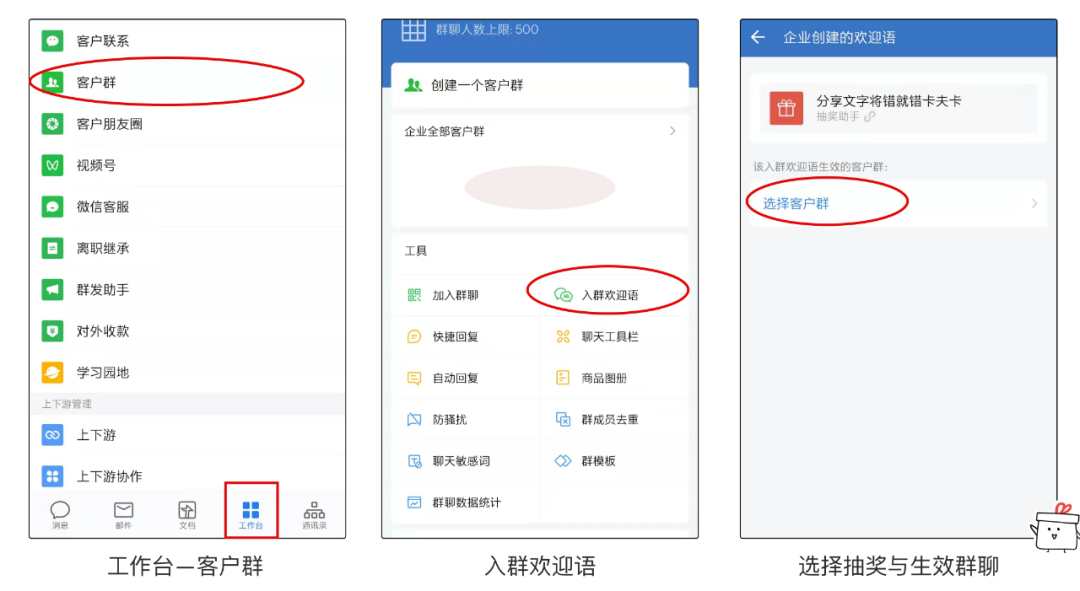Screen dimensions: 1080x591
Task: Click the 选择客户群 link
Action: pos(796,204)
